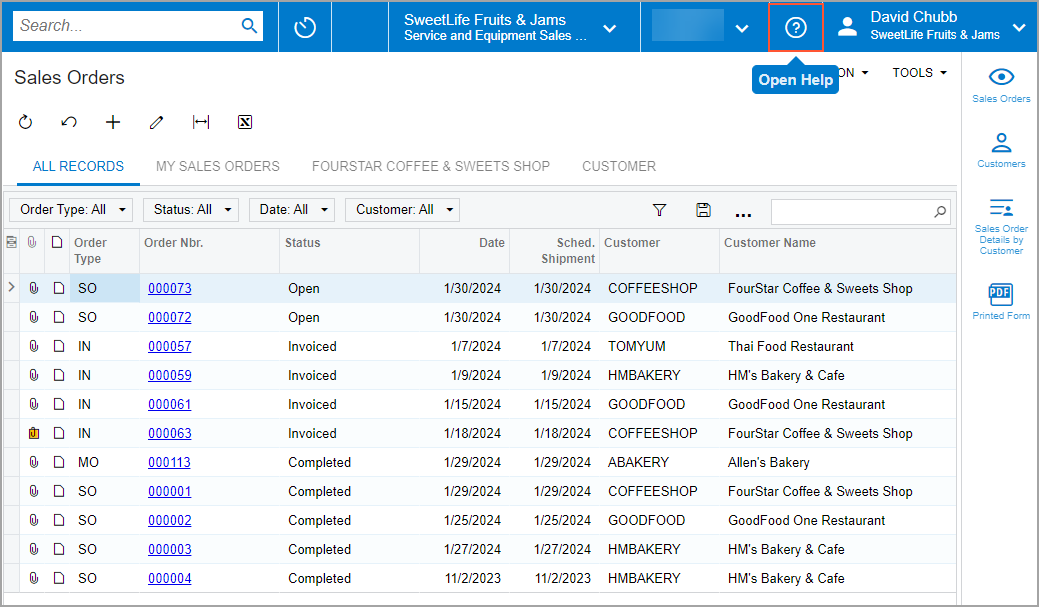Open the Printed Form PDF sidebar icon
The height and width of the screenshot is (607, 1039).
(1000, 300)
